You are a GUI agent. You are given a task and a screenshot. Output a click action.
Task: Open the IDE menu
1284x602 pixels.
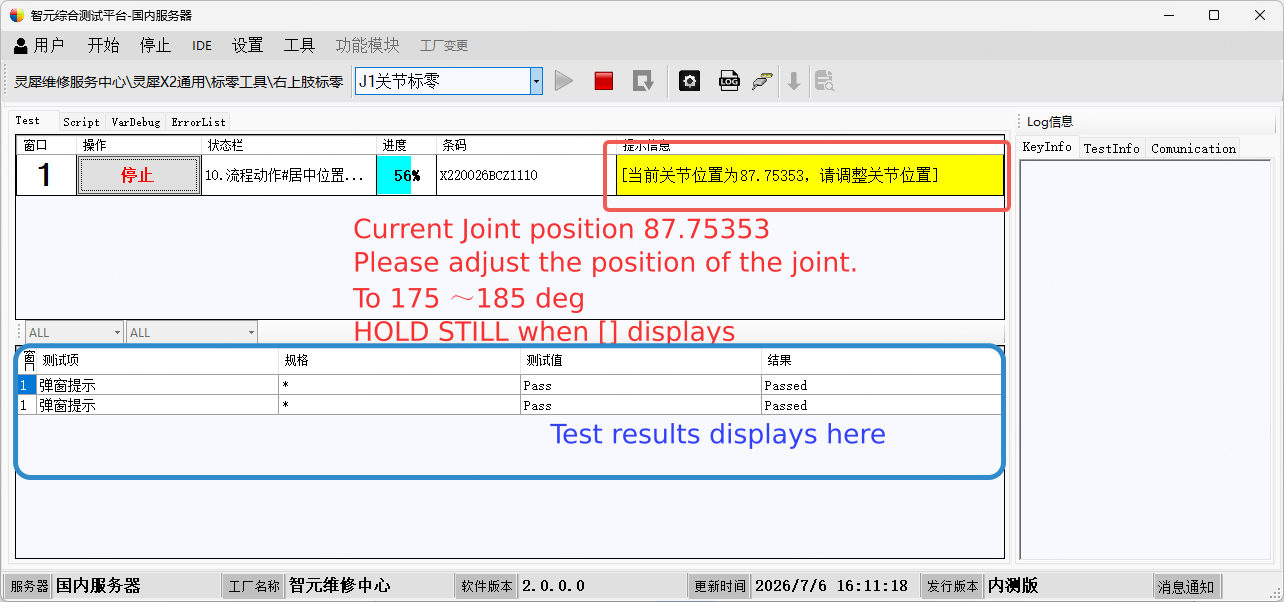(x=202, y=45)
